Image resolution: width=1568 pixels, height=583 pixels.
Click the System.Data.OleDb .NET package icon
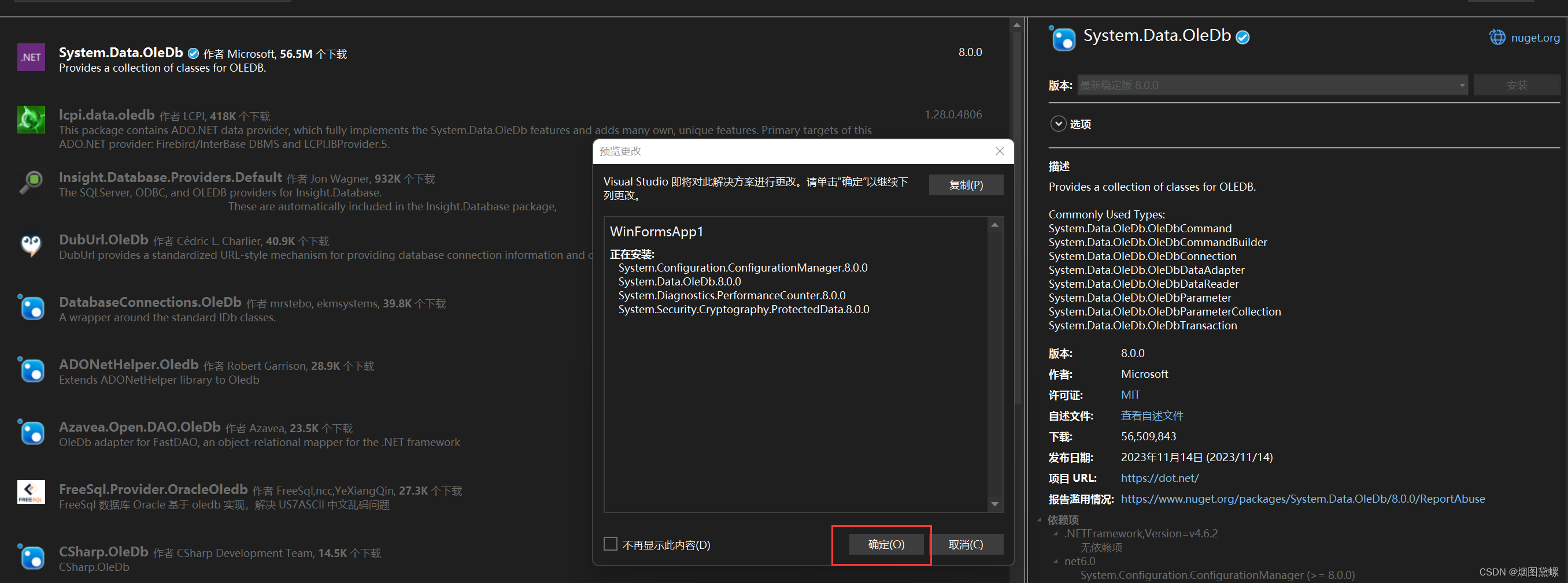point(31,57)
